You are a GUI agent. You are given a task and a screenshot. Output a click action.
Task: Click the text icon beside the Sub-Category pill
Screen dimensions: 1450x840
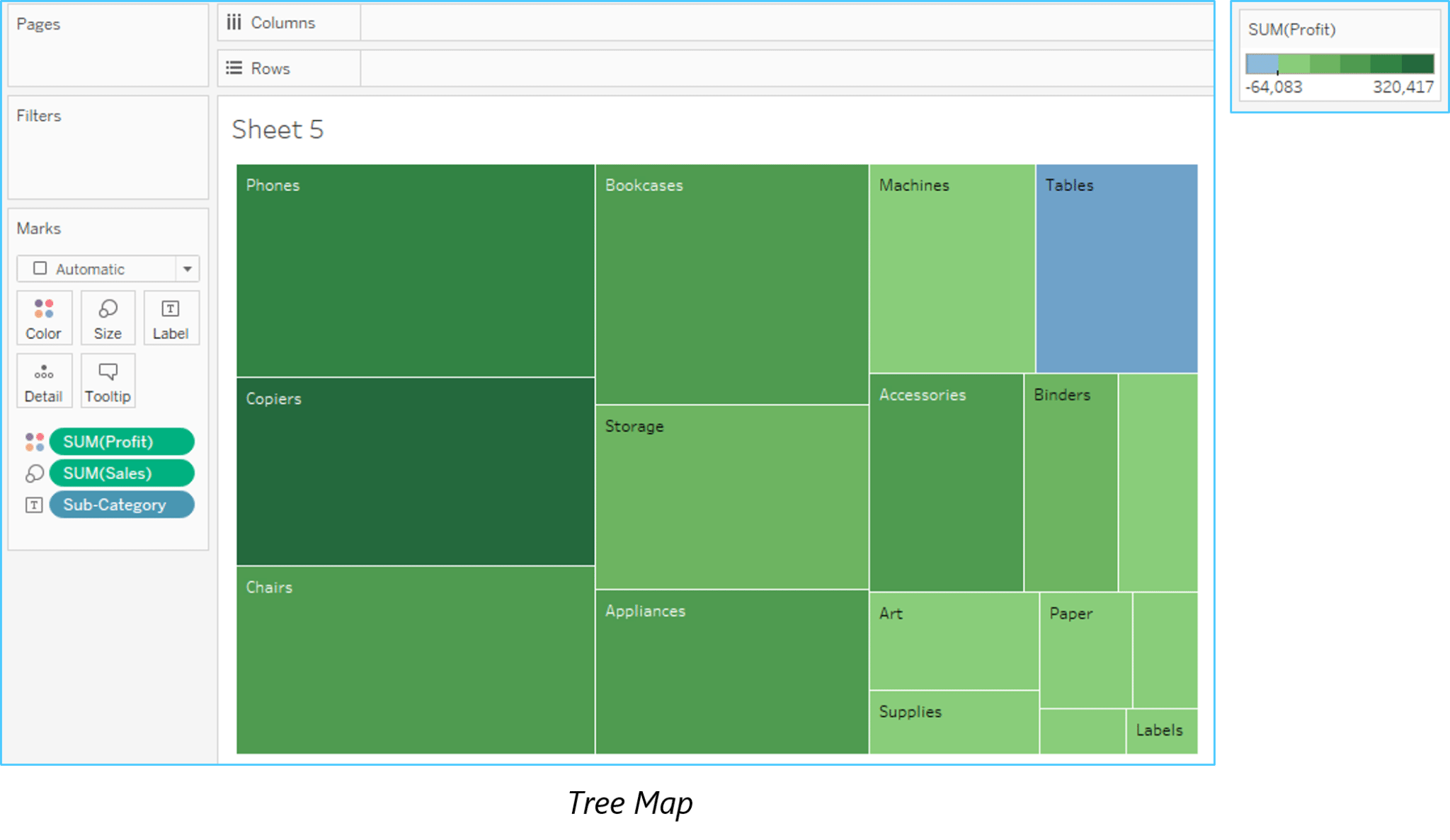33,504
